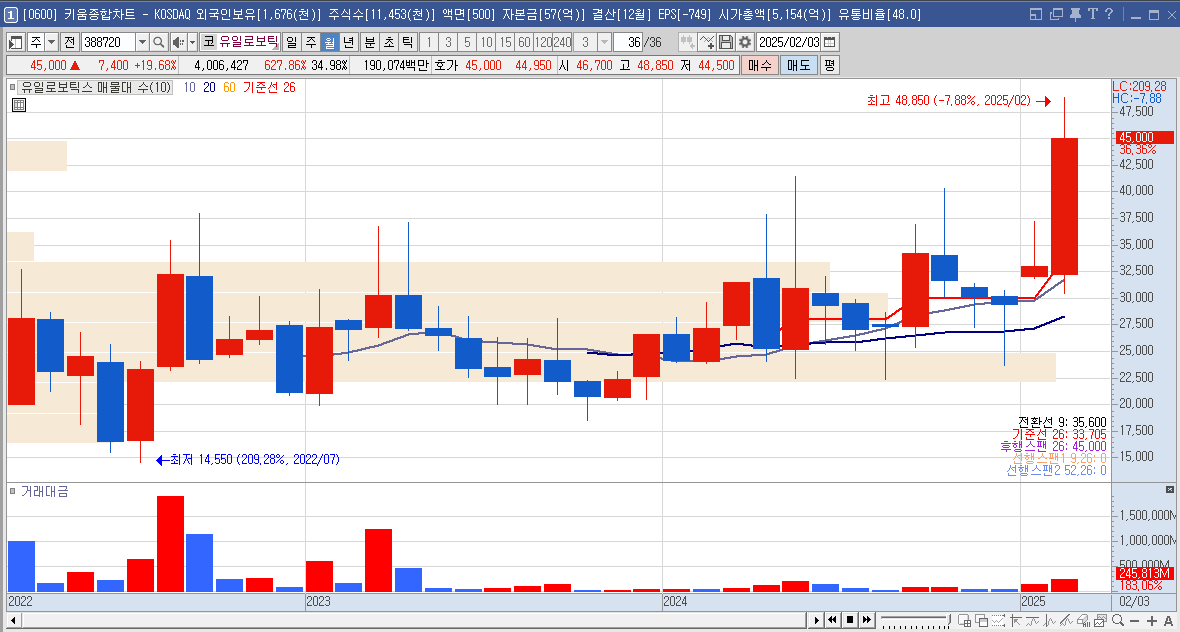Click the 거래대금 panel label
1180x632 pixels.
(44, 491)
